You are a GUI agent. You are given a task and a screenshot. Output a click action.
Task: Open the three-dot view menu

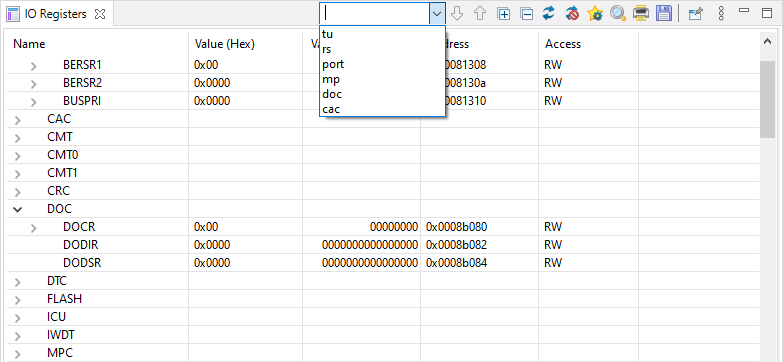(721, 13)
